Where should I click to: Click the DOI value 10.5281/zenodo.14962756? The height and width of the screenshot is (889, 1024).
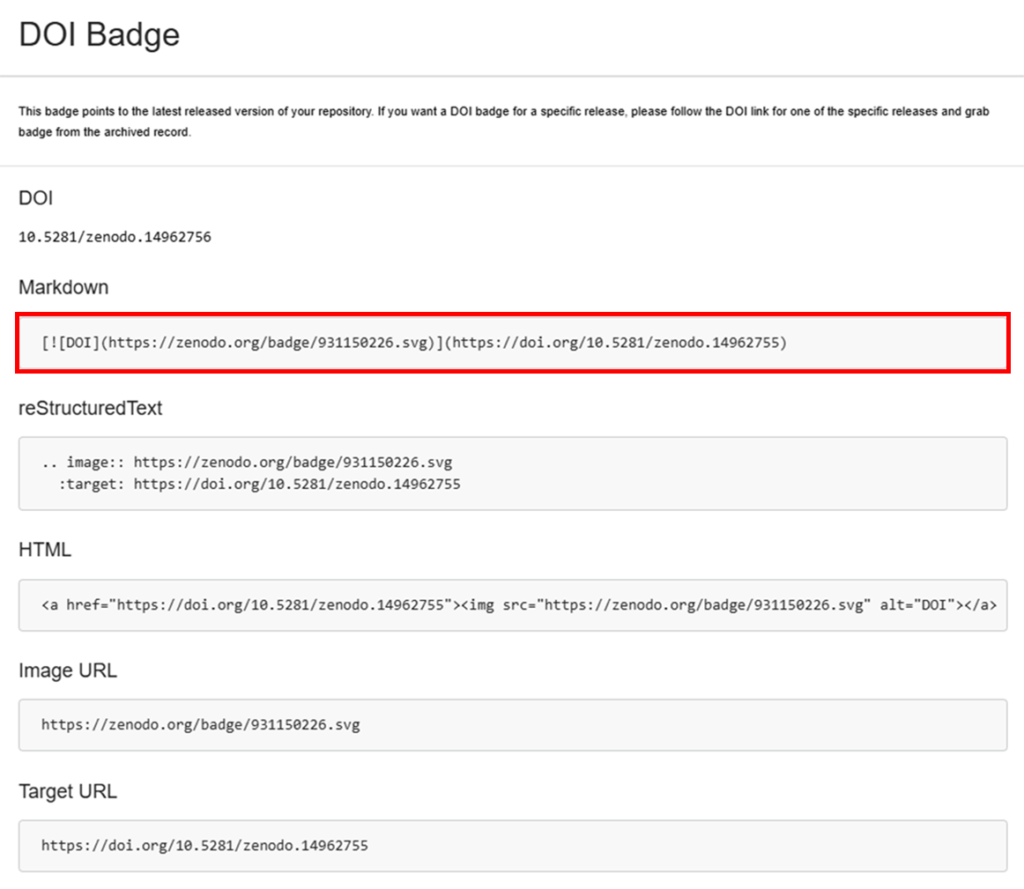point(115,237)
